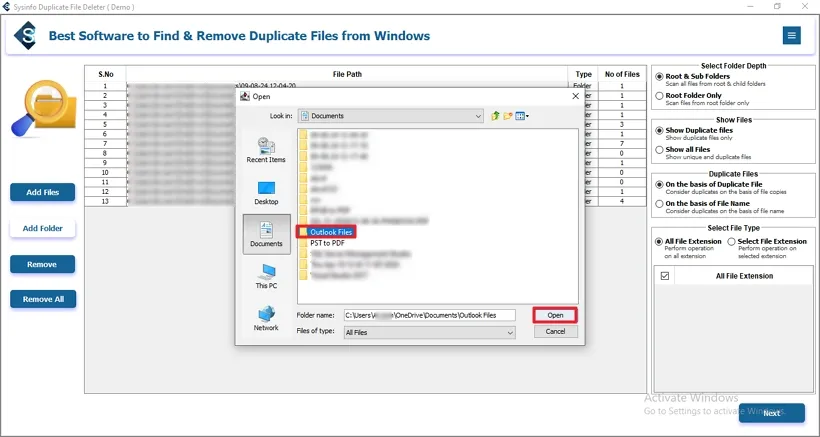Image resolution: width=820 pixels, height=437 pixels.
Task: Select All File Extension radio option
Action: (x=659, y=242)
